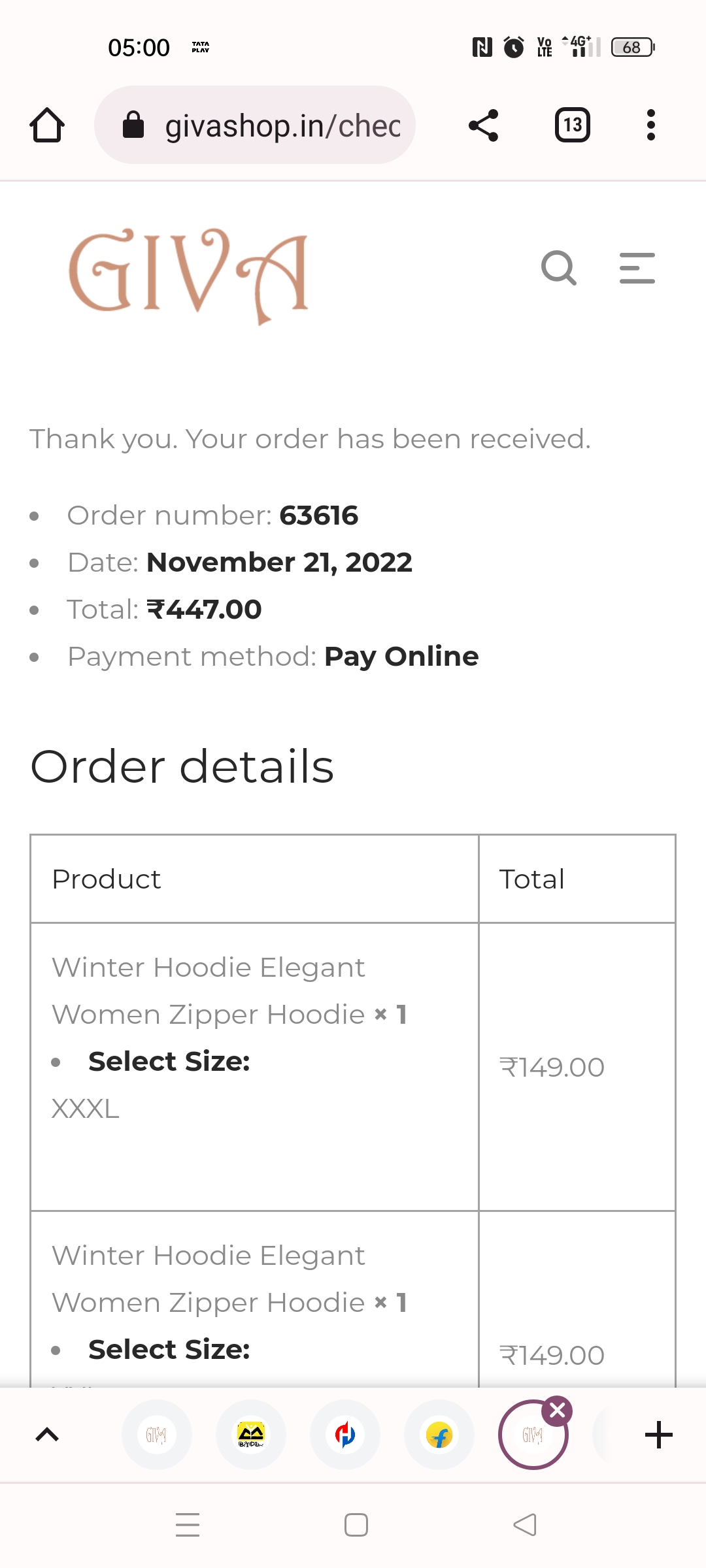Viewport: 706px width, 1568px height.
Task: Switch to the red and blue logo tab
Action: click(x=345, y=1435)
